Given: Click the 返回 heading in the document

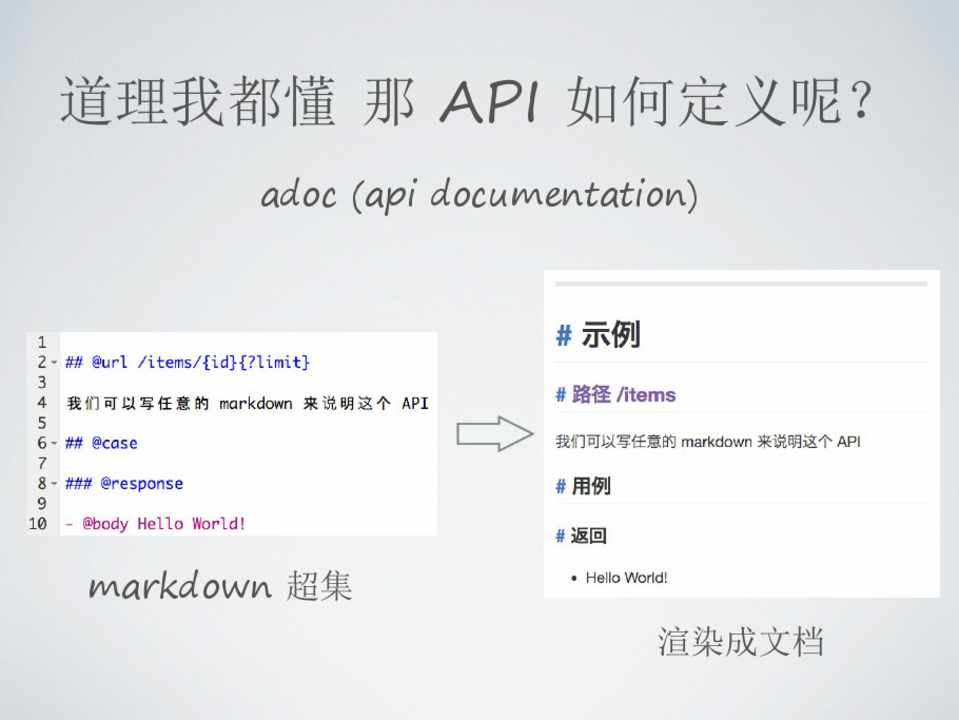Looking at the screenshot, I should (589, 536).
